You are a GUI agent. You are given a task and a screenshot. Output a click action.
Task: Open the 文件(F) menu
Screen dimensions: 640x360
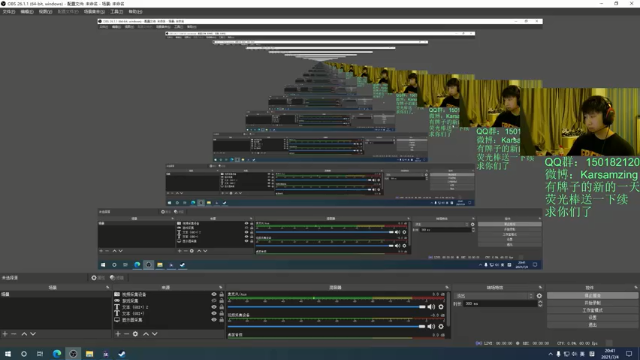click(x=9, y=12)
